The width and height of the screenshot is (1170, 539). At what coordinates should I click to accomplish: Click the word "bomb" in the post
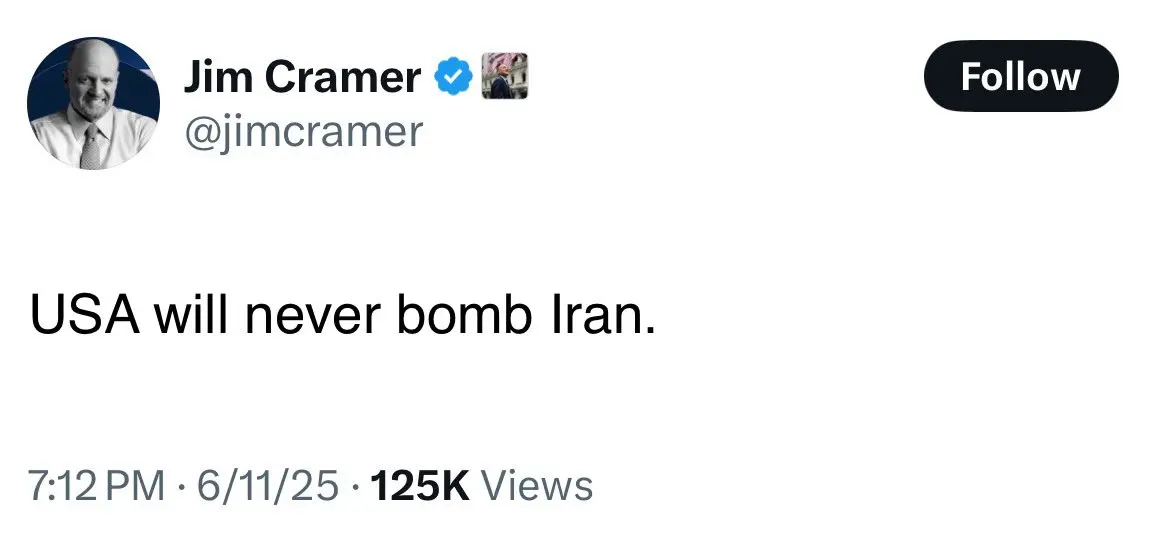[464, 314]
